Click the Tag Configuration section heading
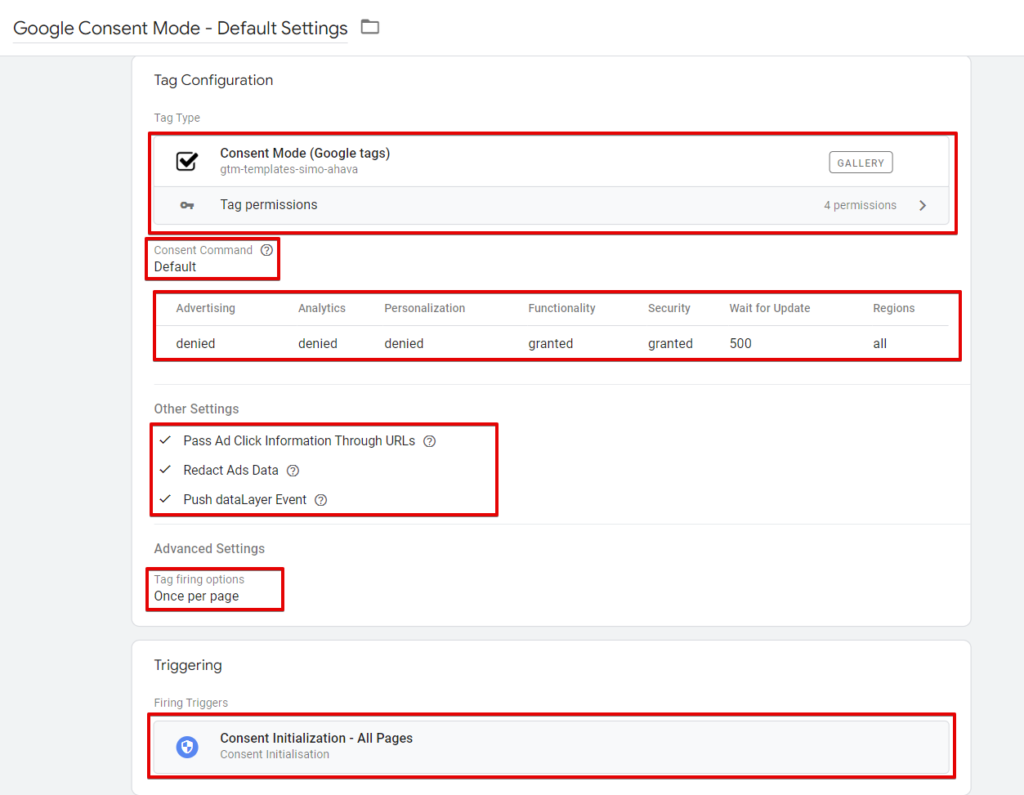 click(214, 80)
